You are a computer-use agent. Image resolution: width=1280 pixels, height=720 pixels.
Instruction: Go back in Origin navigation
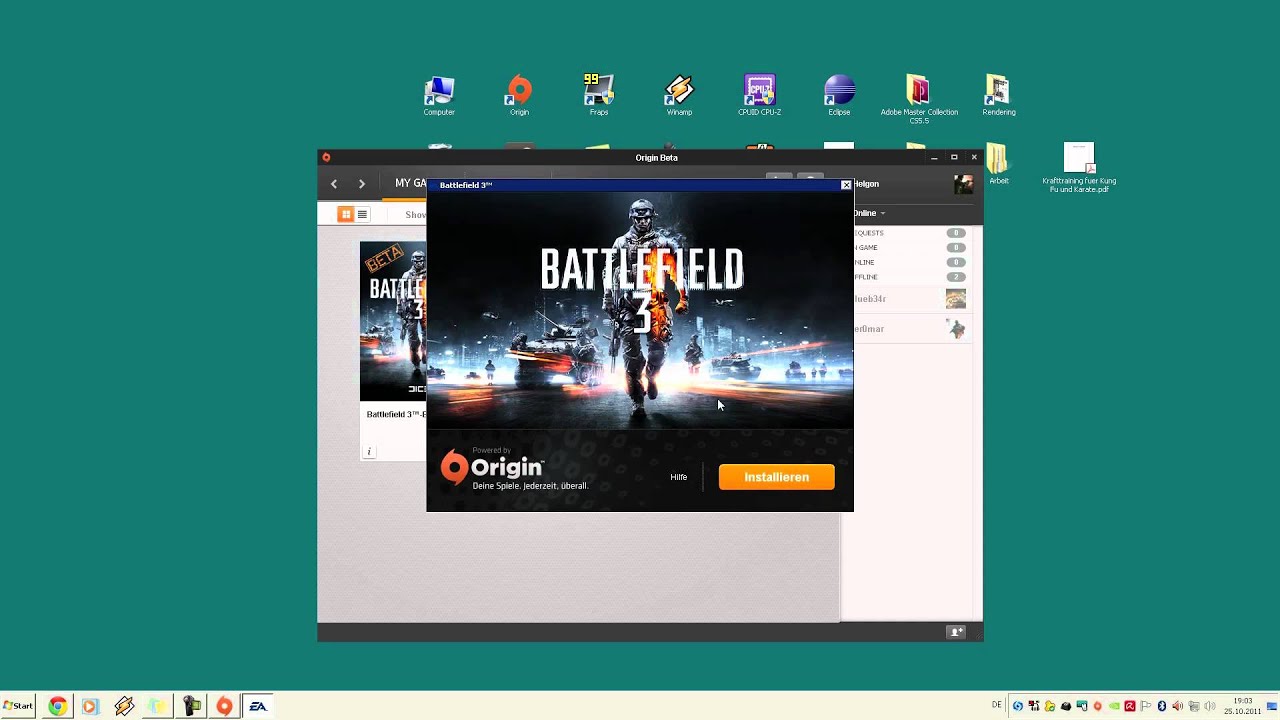(334, 184)
